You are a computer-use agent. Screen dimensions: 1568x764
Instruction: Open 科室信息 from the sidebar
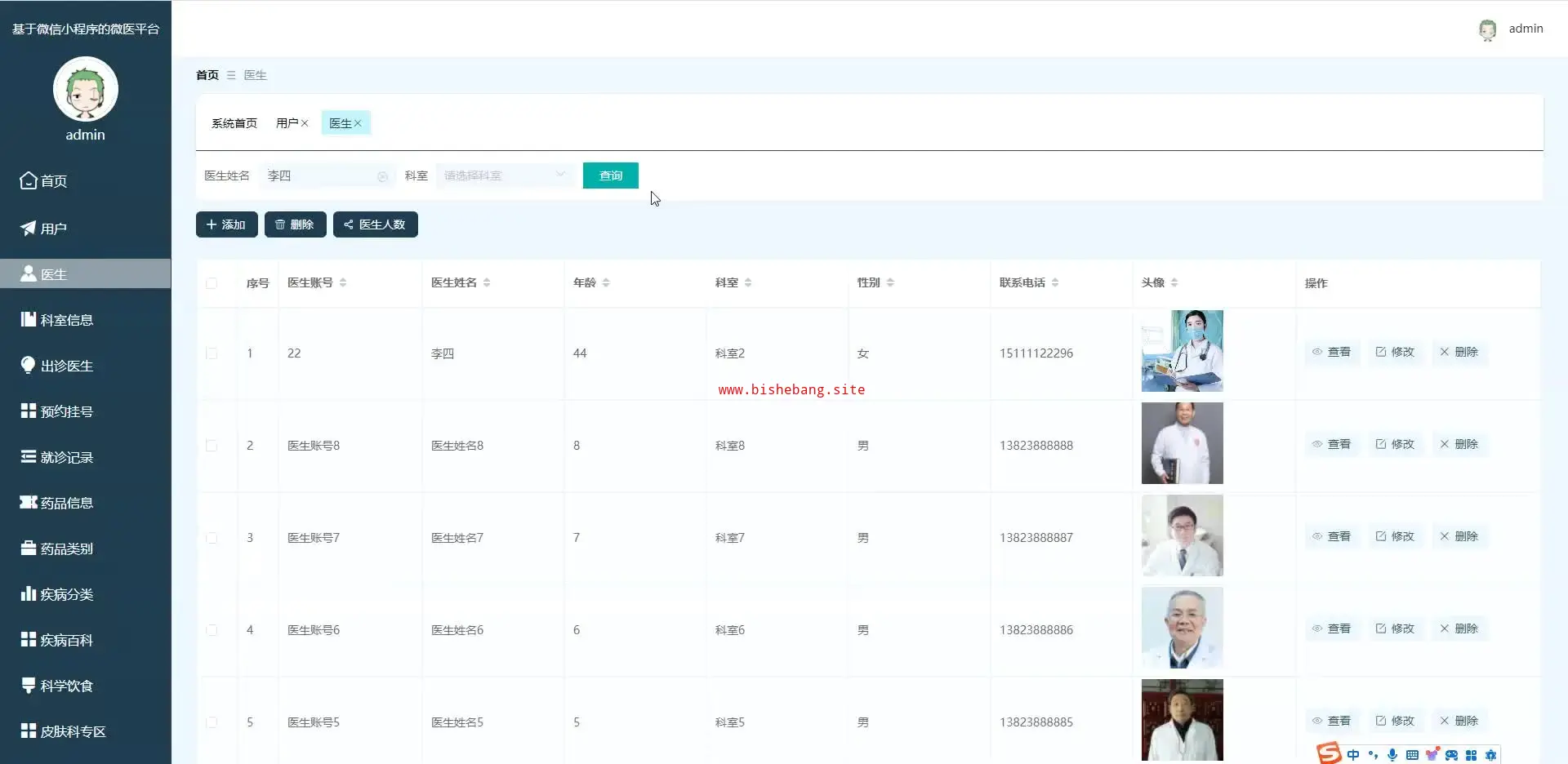(x=67, y=320)
